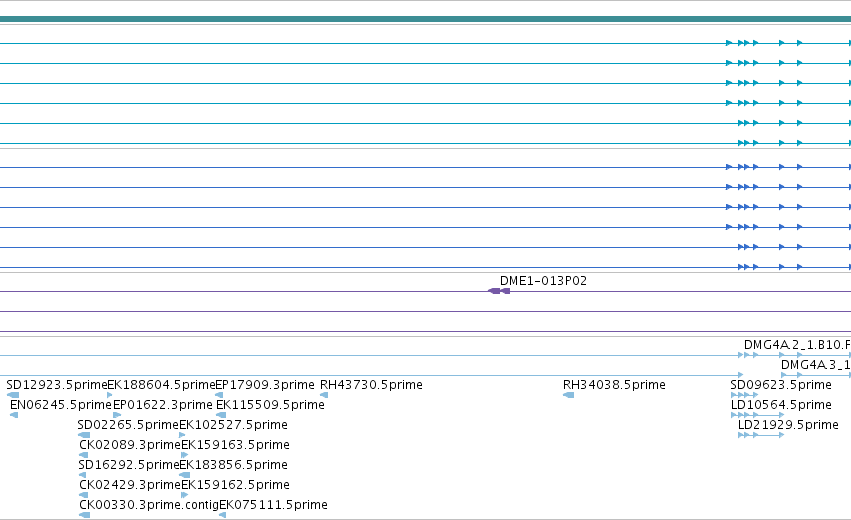Click the LD21929.5prime label
Viewport: 851px width, 520px height.
788,425
